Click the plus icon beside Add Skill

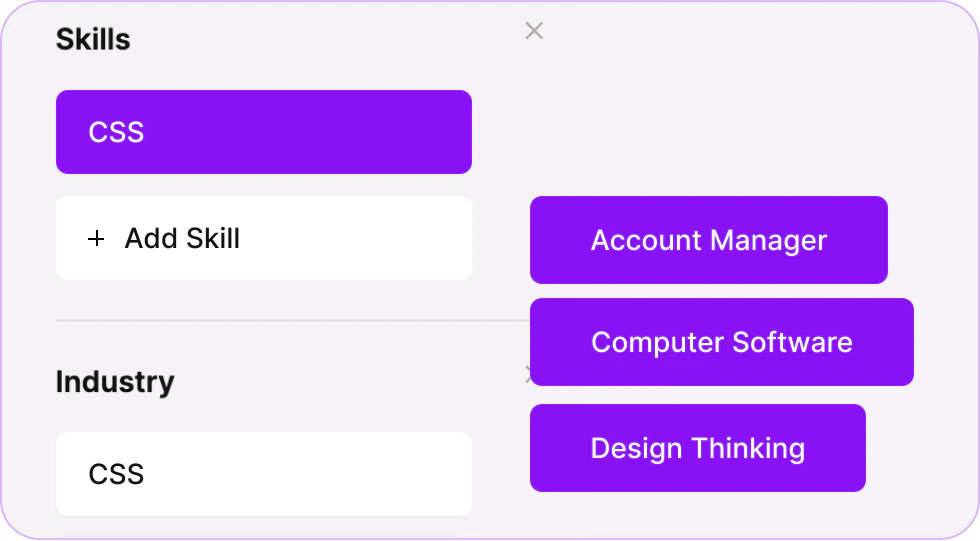96,239
